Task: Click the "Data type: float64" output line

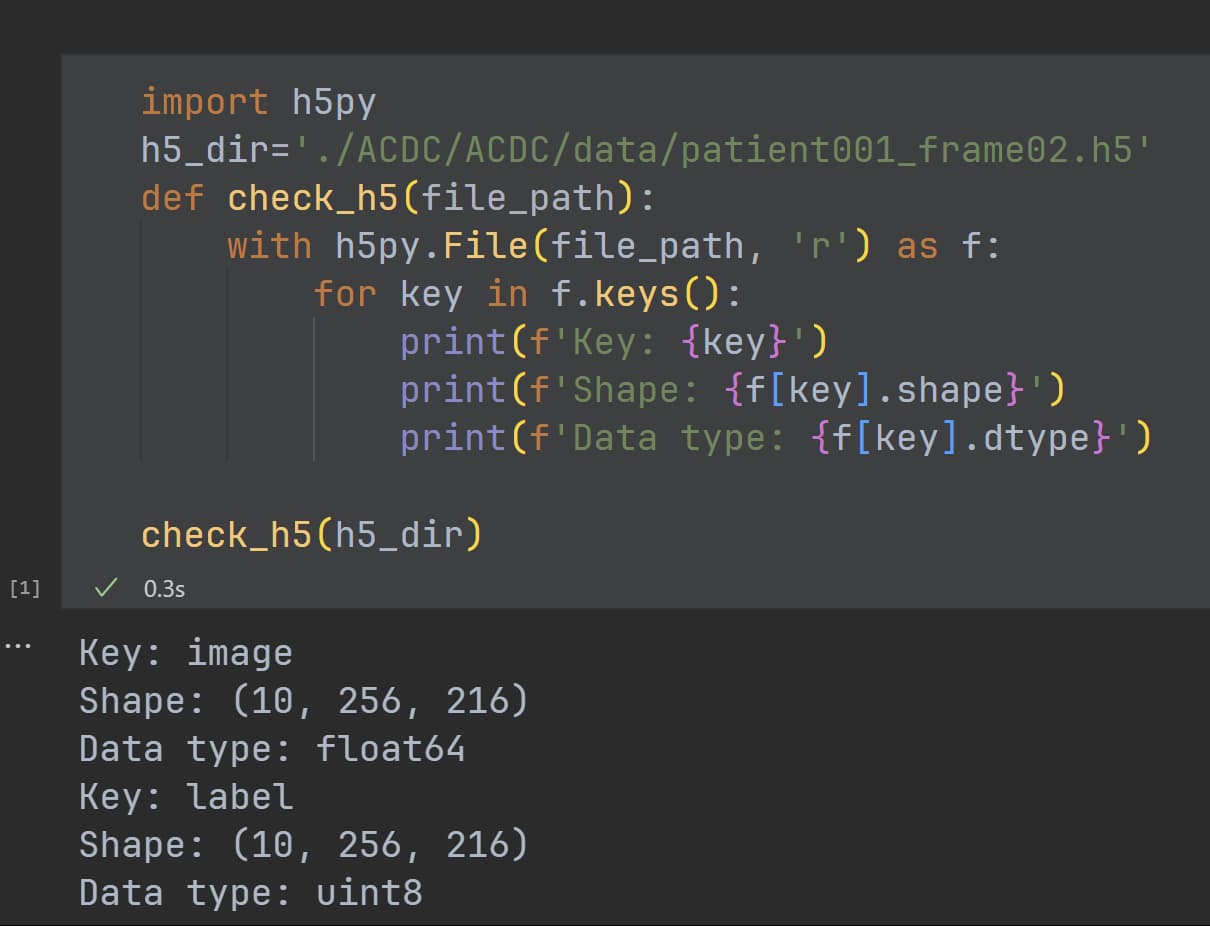Action: pos(272,749)
